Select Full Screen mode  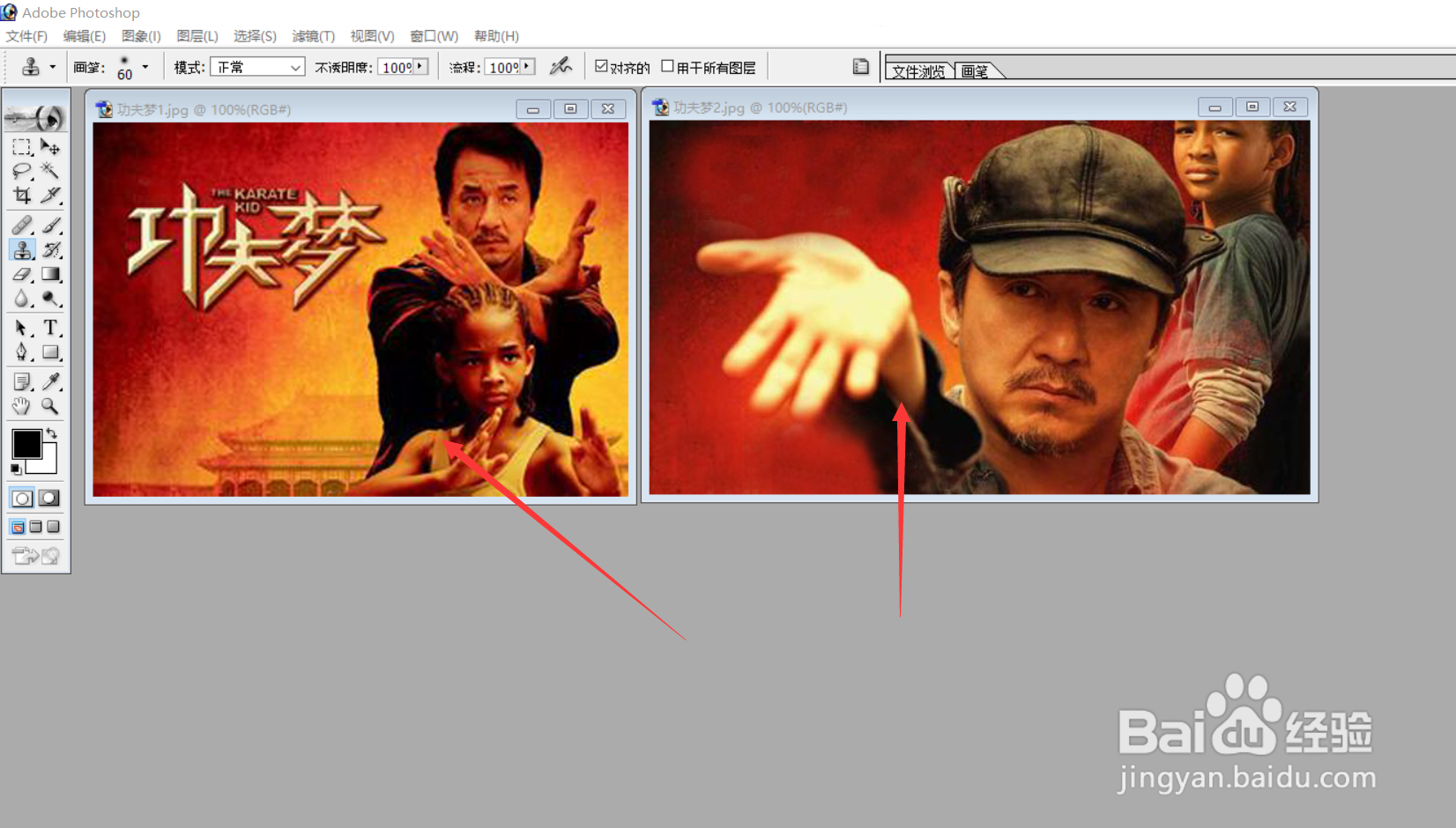54,527
